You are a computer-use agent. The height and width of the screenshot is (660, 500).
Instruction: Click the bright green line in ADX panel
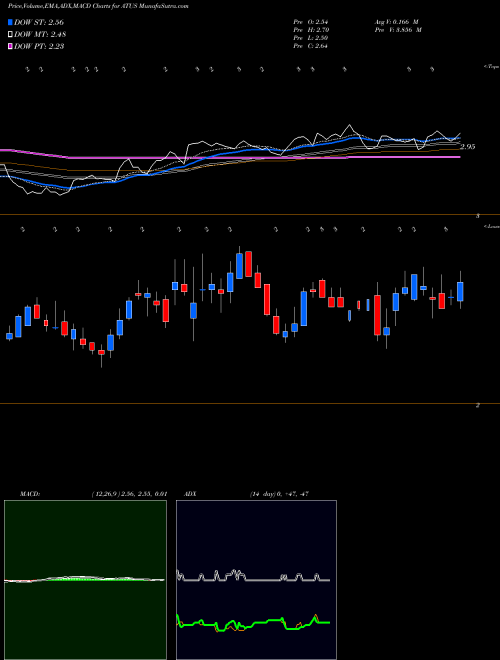[x=253, y=622]
